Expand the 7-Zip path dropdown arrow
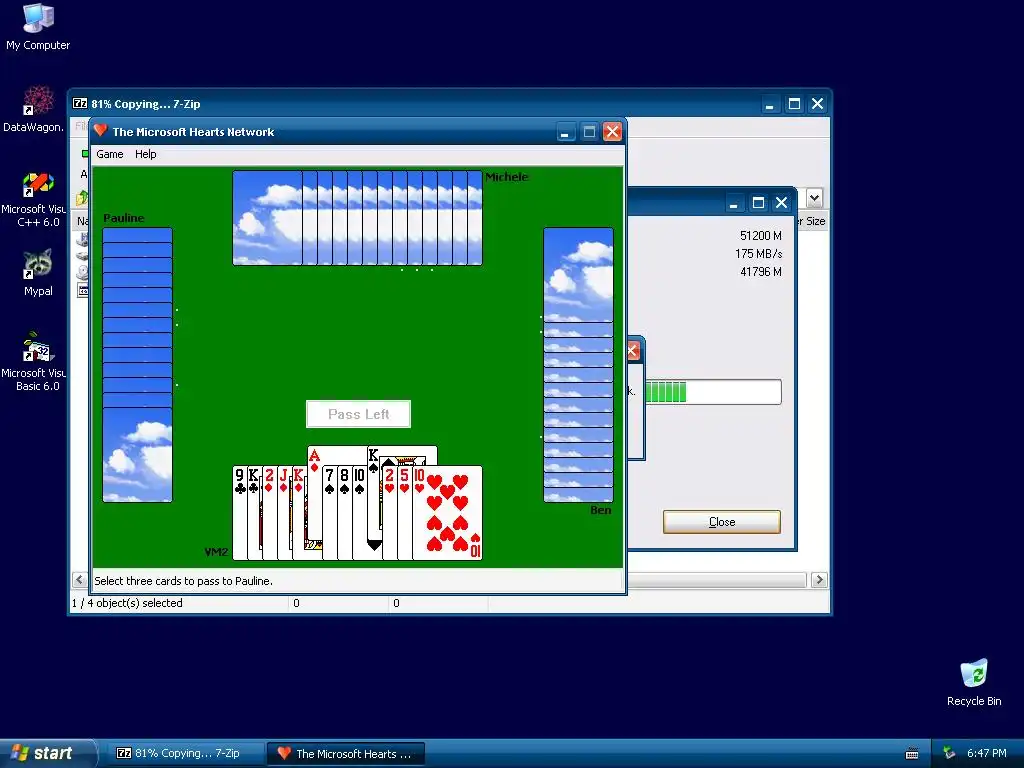Screen dimensions: 1024x768 [x=814, y=197]
